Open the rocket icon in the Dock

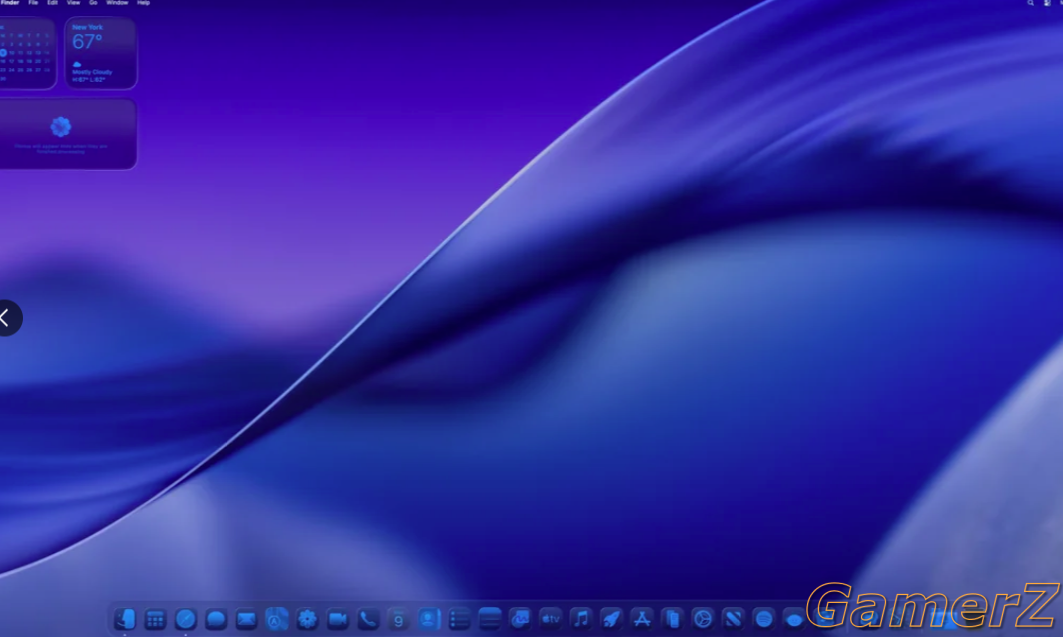[x=611, y=619]
